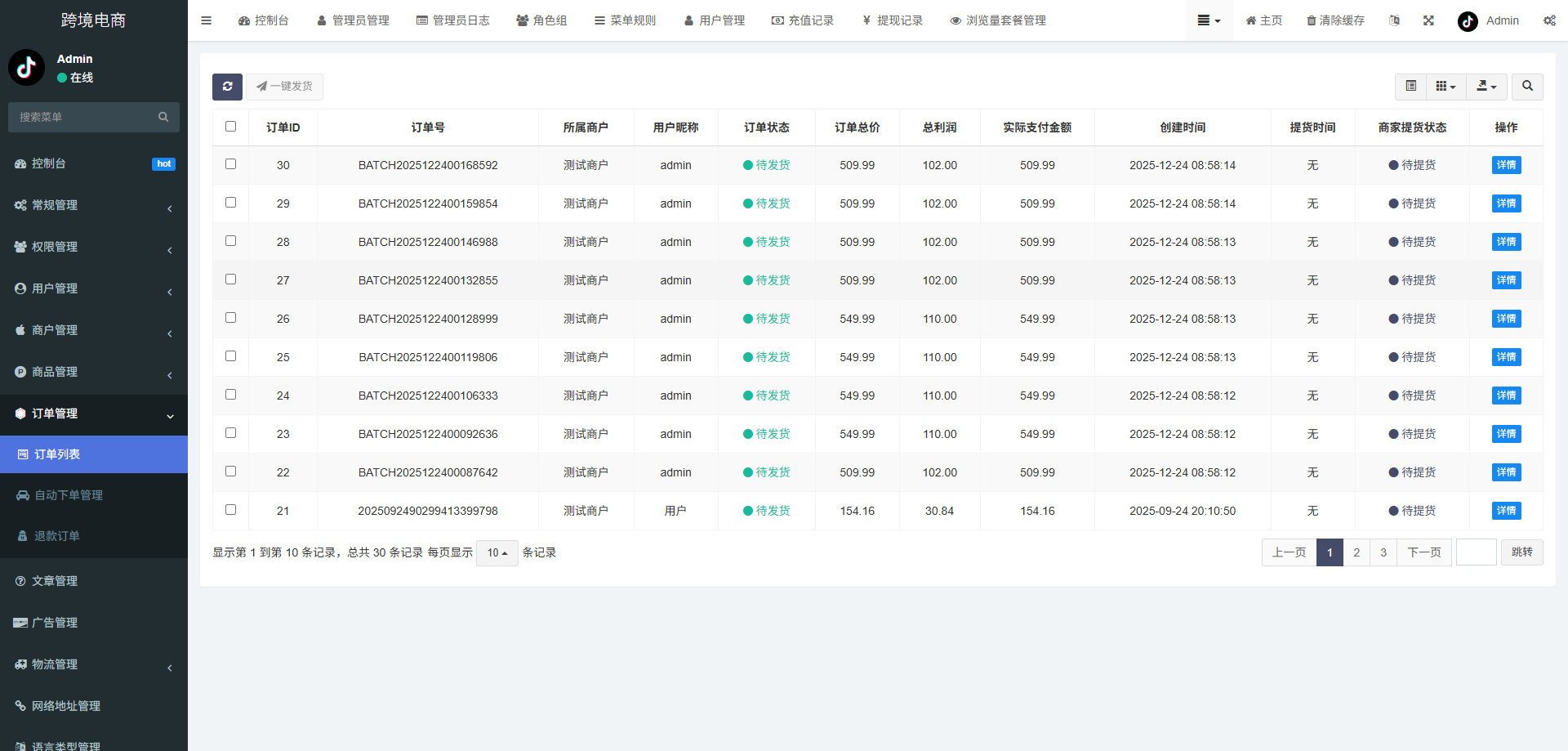Open fullscreen mode via the expand icon

1428,20
